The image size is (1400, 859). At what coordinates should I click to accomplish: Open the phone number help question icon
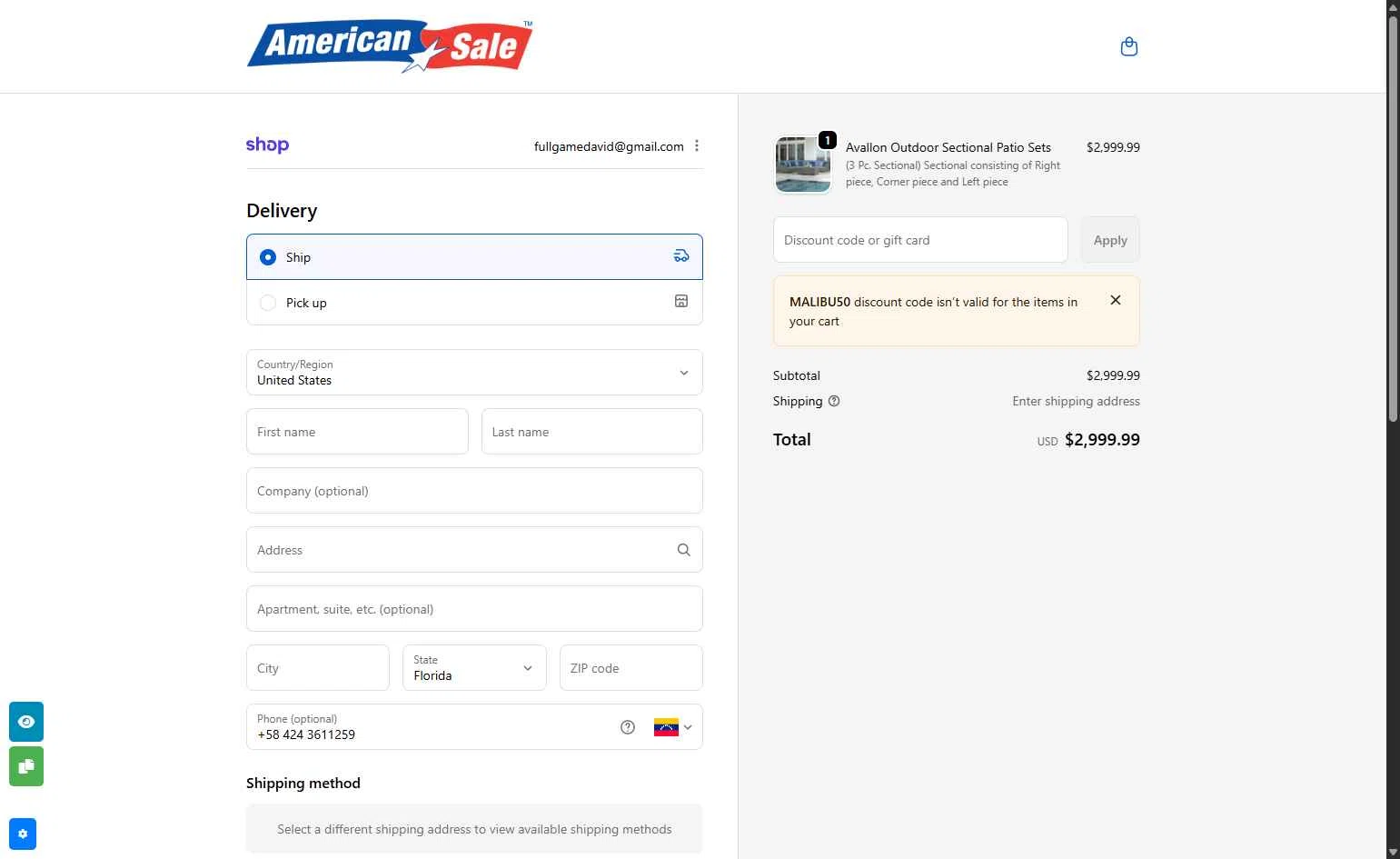click(x=628, y=727)
